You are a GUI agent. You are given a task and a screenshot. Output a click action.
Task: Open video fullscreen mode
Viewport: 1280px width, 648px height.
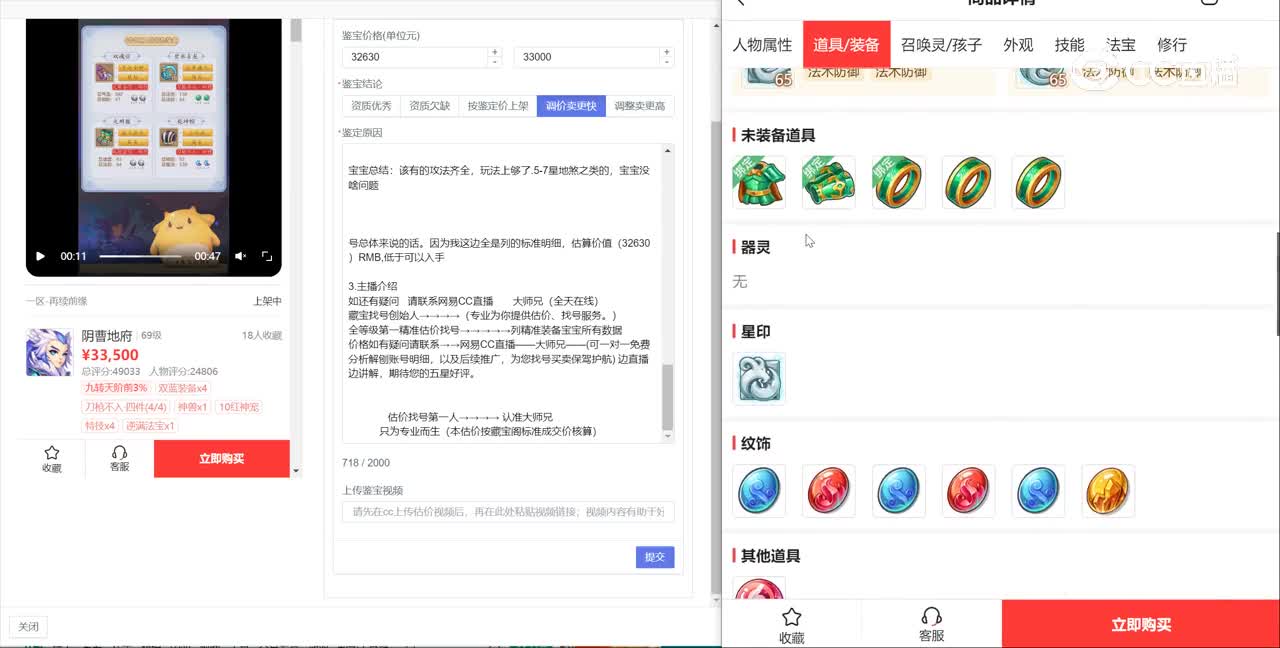pos(267,256)
